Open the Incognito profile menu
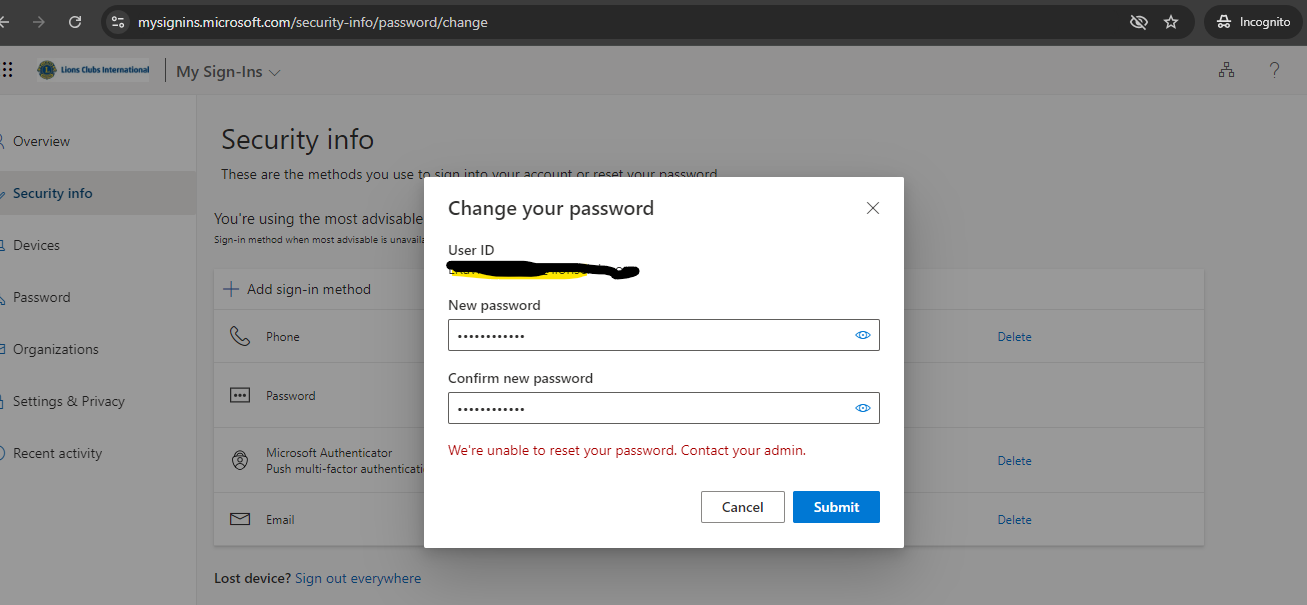This screenshot has height=605, width=1307. point(1253,22)
